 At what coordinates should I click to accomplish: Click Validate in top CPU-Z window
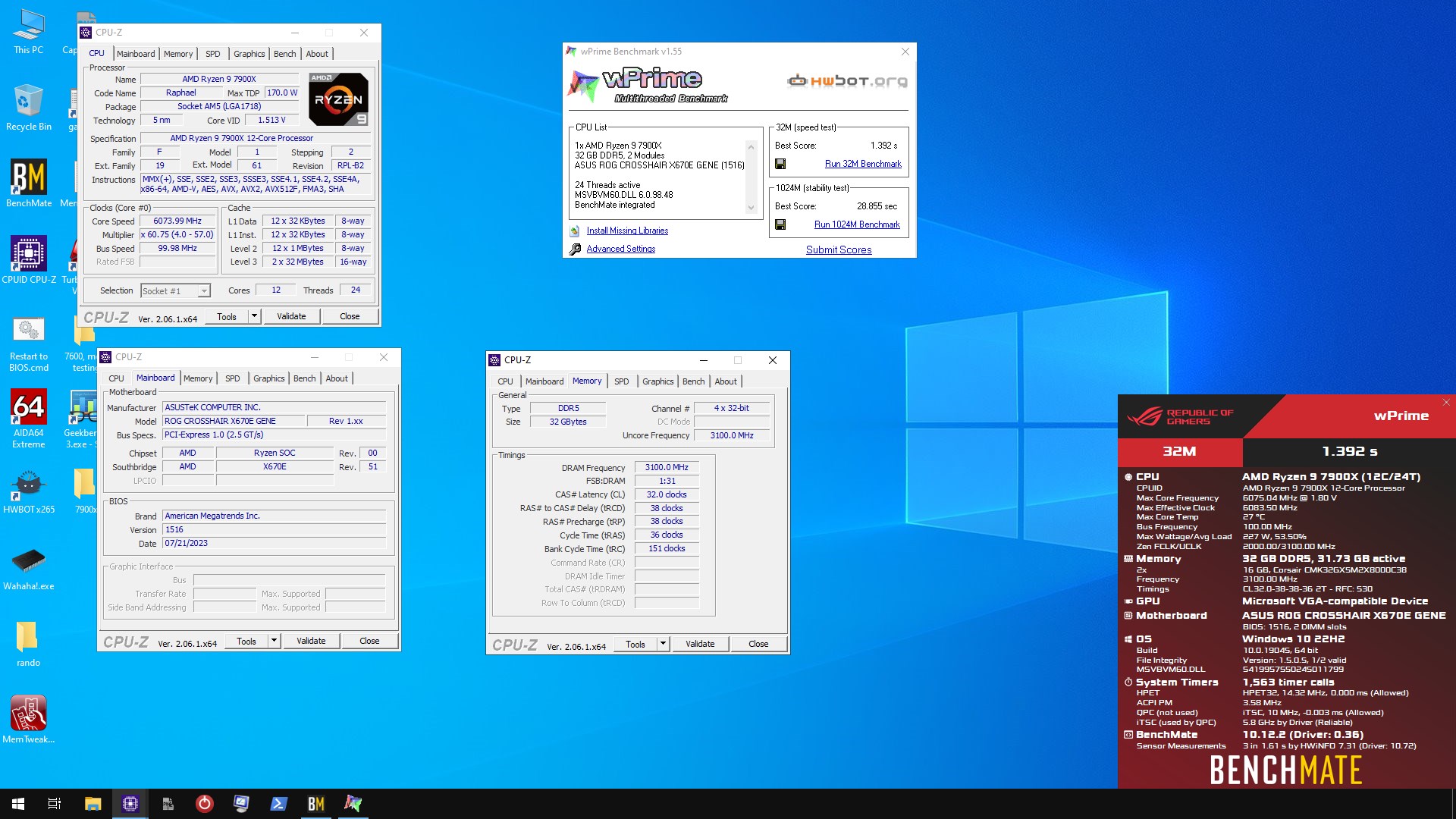click(x=291, y=316)
